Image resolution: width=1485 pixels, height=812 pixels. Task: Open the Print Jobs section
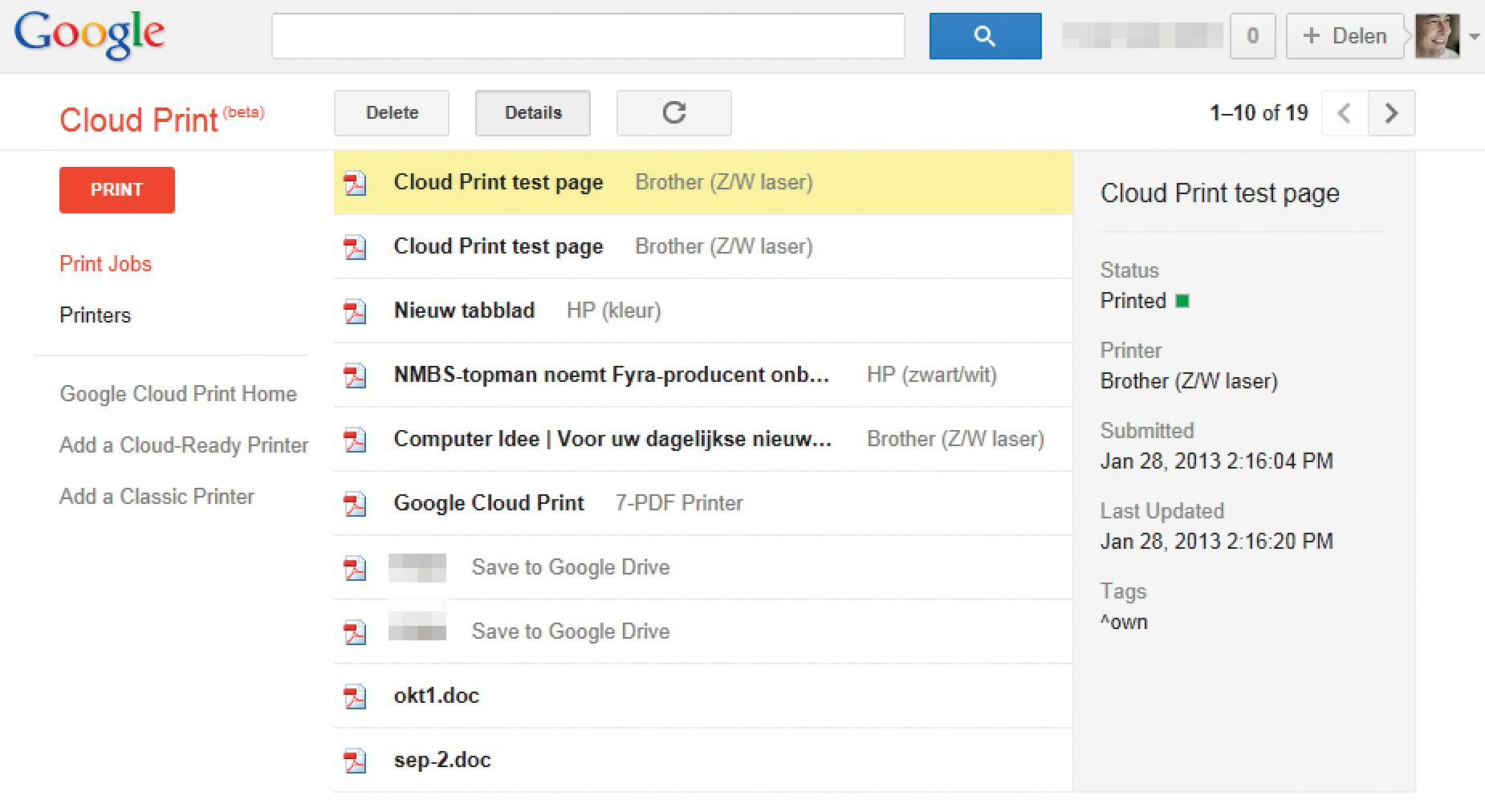click(x=105, y=264)
